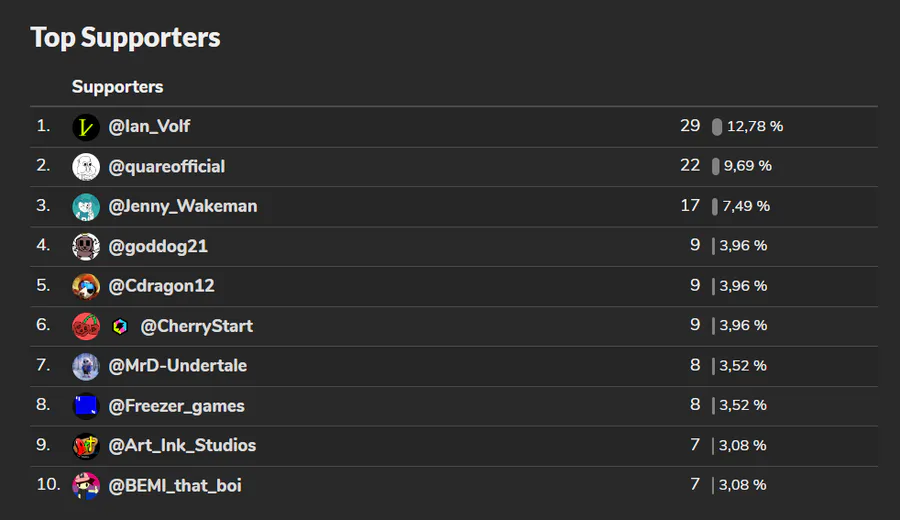Click the 12,78 % percentage bar

[717, 127]
